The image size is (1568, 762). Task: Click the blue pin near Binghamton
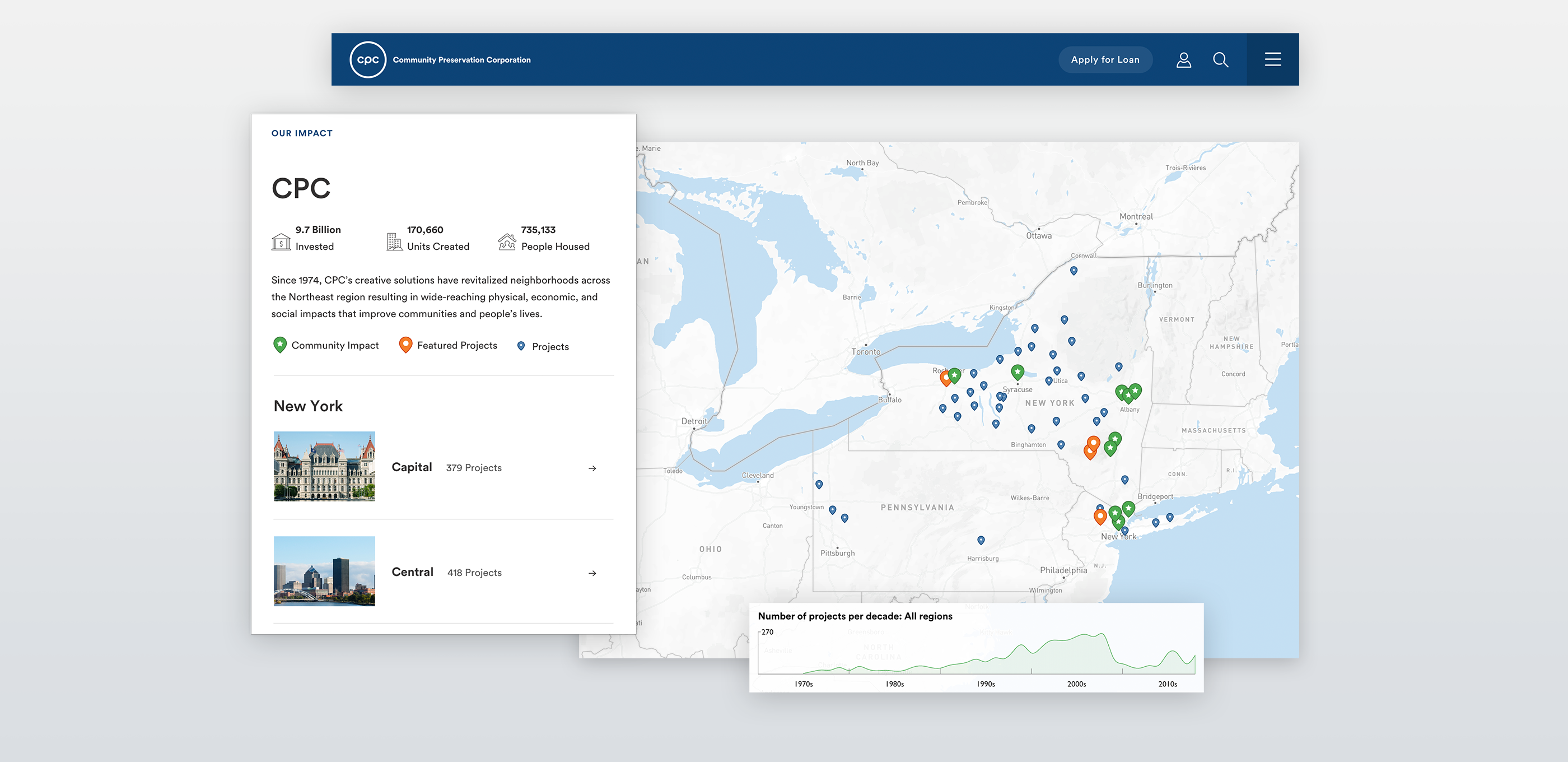click(1061, 445)
